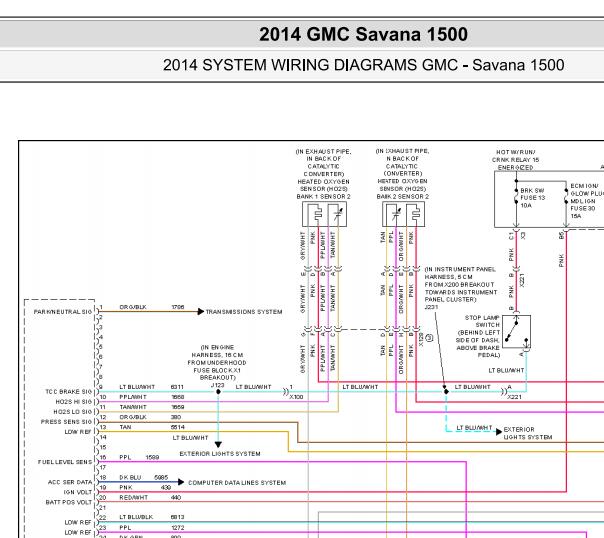Click the down arrow above EXTERIOR LIGHTS SYSTEM under J123
Viewport: 604px width, 538px height.
[218, 445]
